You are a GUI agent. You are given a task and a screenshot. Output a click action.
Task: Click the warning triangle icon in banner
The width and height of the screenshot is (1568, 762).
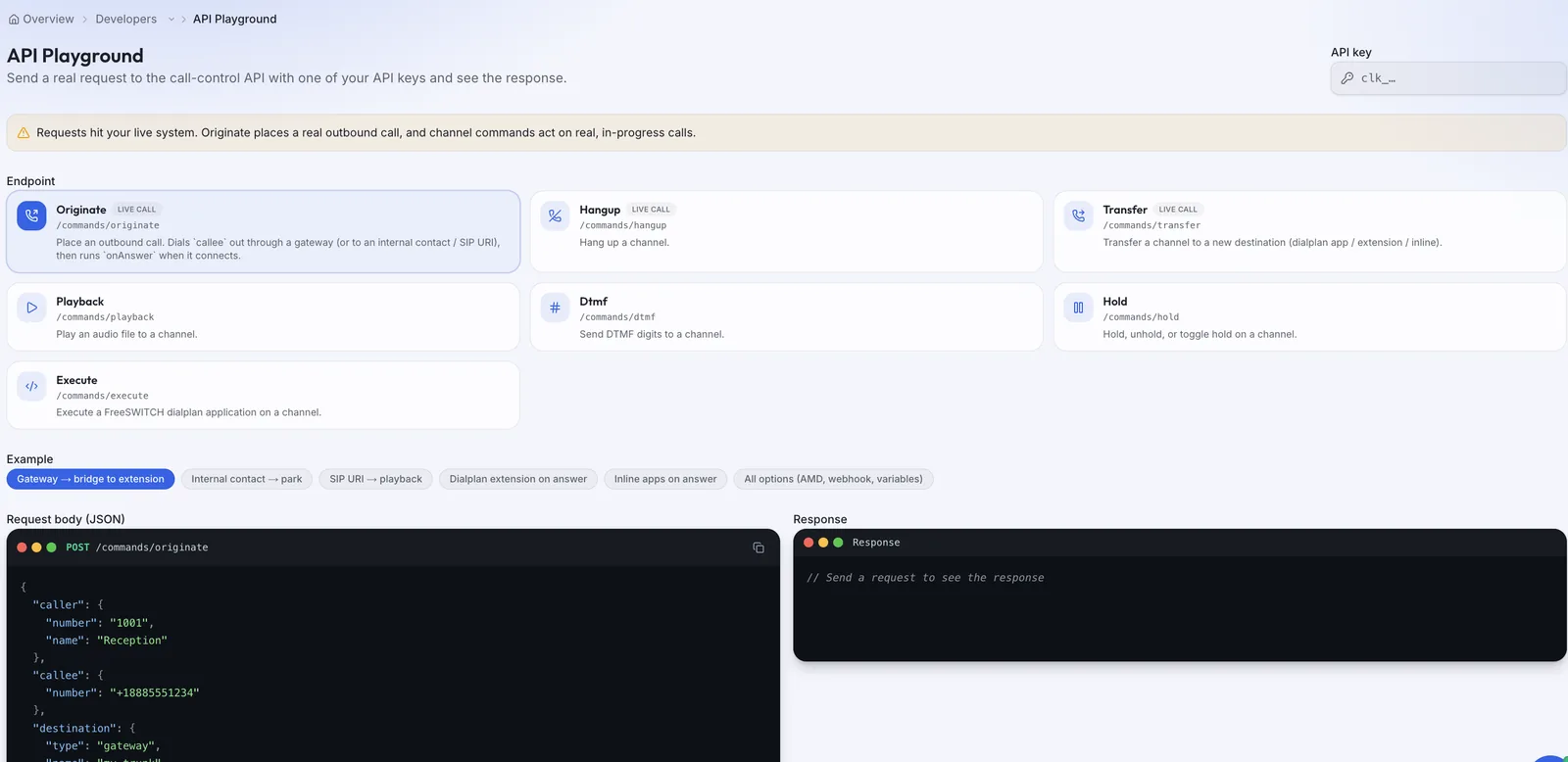(24, 133)
